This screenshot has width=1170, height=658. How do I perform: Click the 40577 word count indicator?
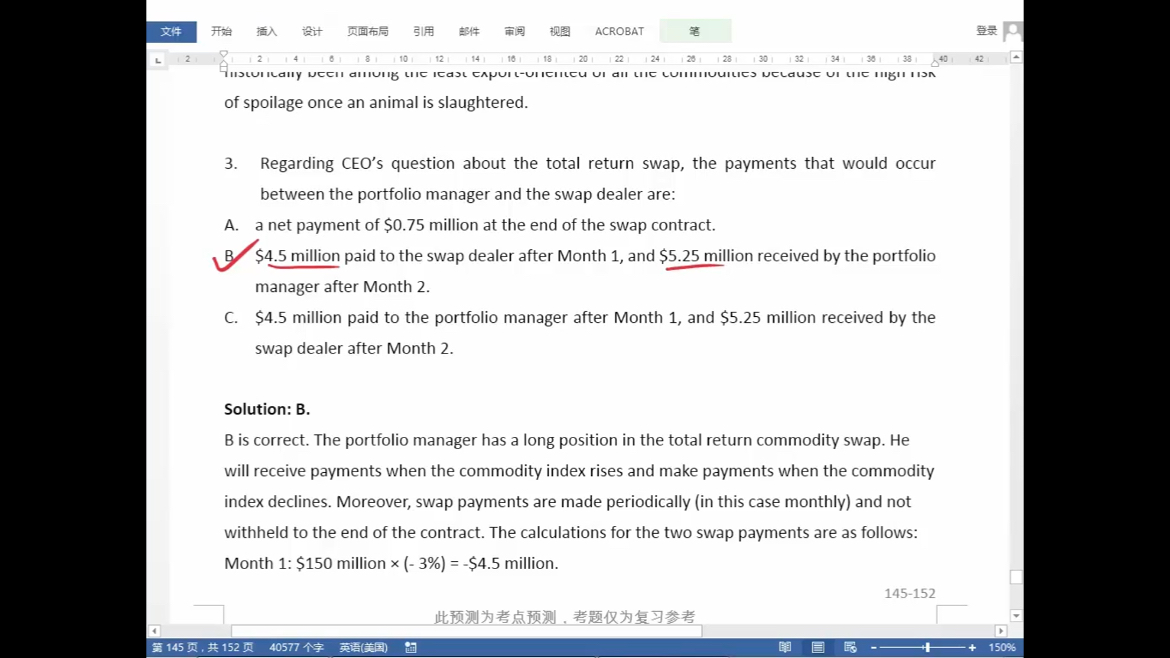click(x=296, y=648)
